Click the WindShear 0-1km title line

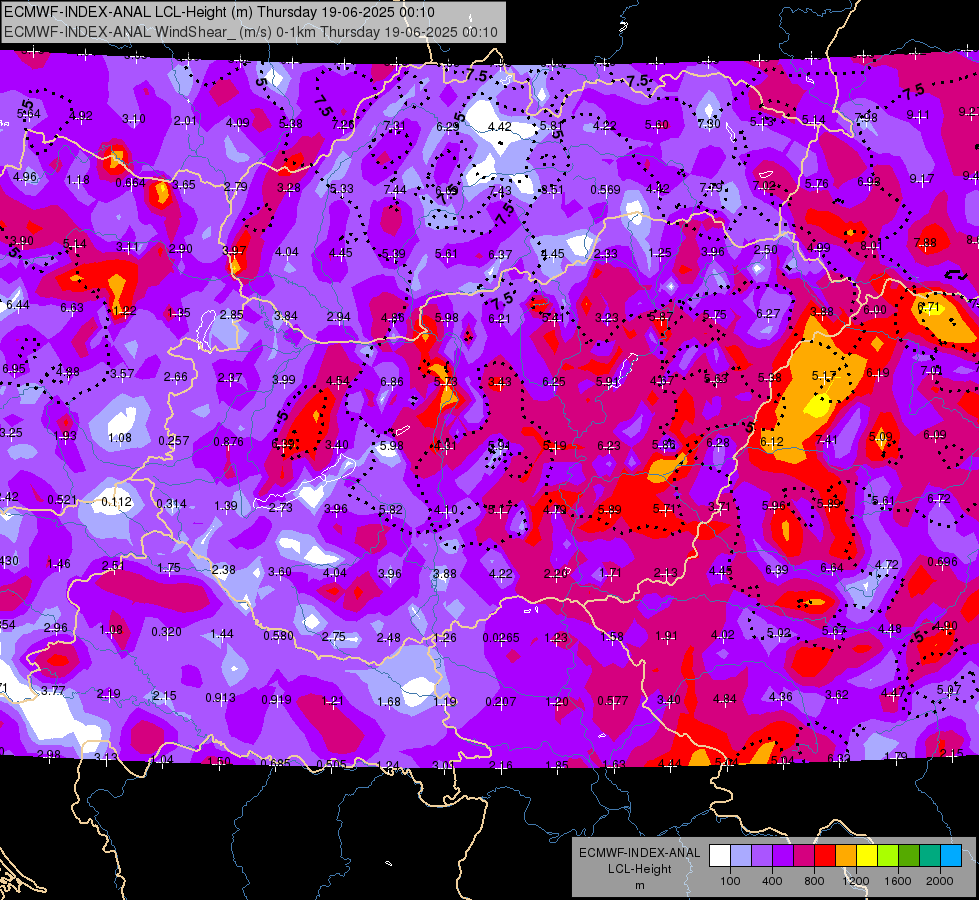(250, 32)
